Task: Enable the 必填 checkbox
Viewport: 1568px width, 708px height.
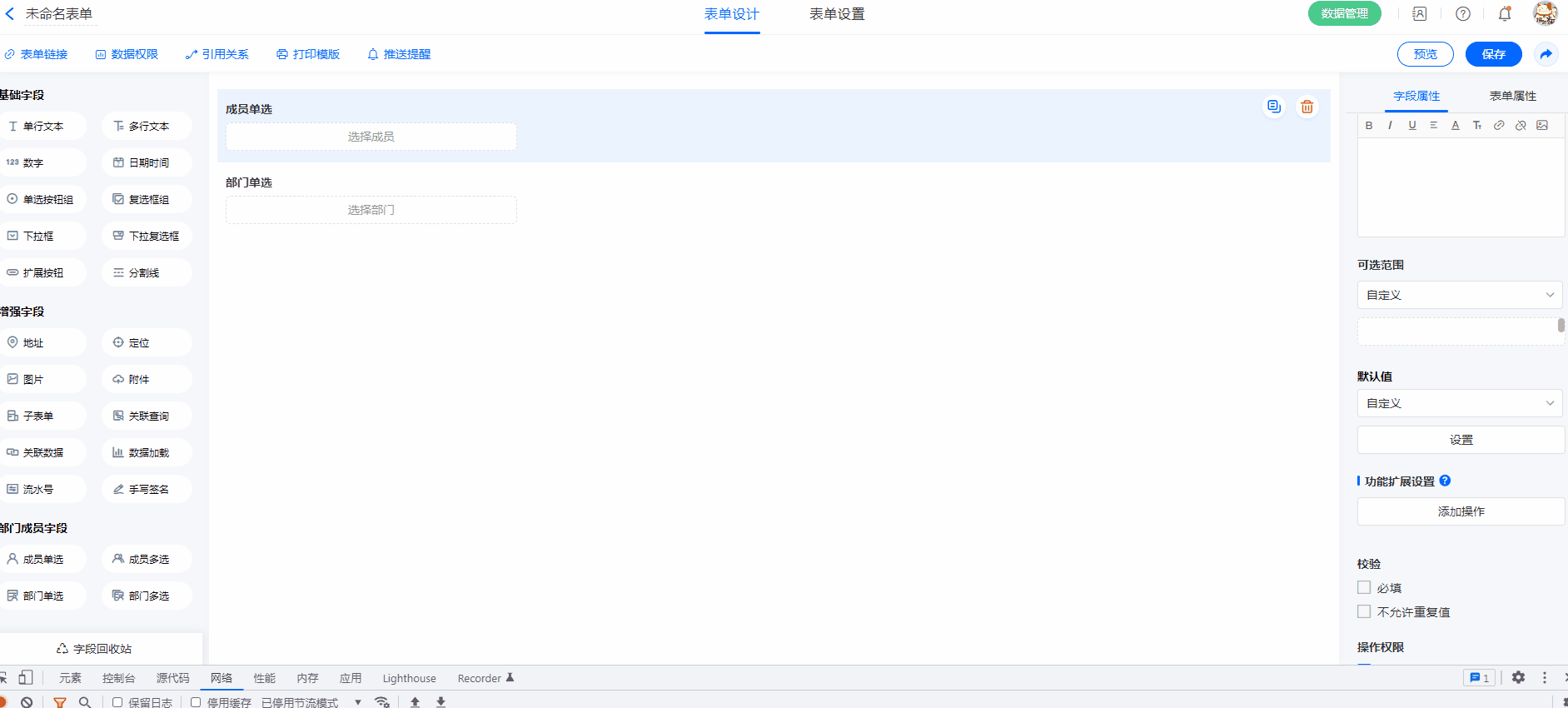Action: pos(1364,588)
